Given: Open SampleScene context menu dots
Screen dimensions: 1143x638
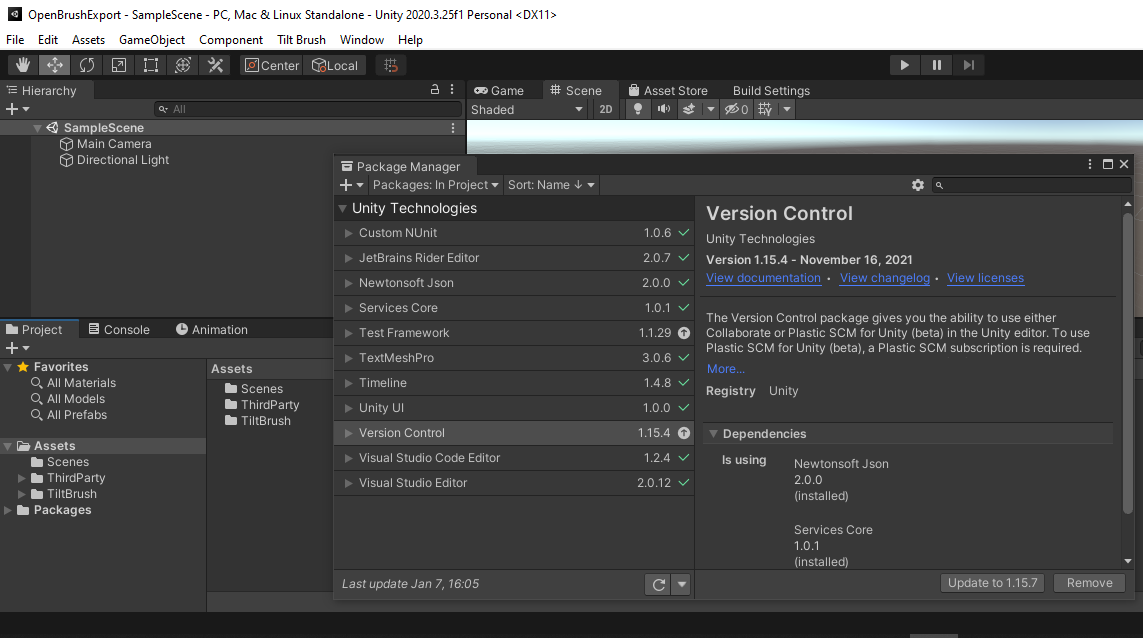Looking at the screenshot, I should pyautogui.click(x=453, y=128).
